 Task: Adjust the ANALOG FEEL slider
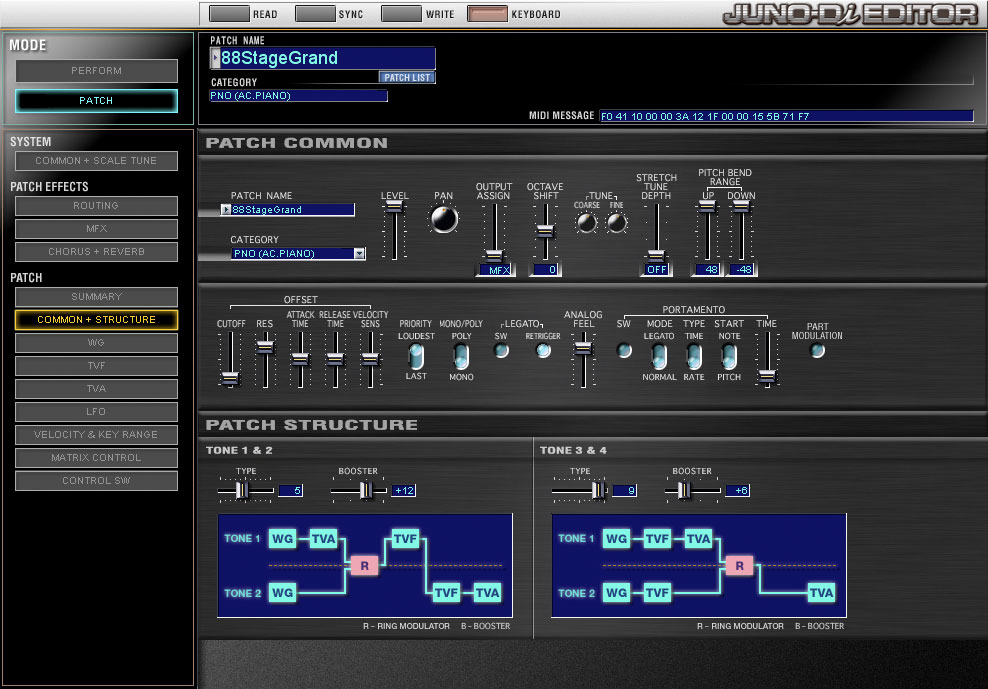click(x=583, y=349)
